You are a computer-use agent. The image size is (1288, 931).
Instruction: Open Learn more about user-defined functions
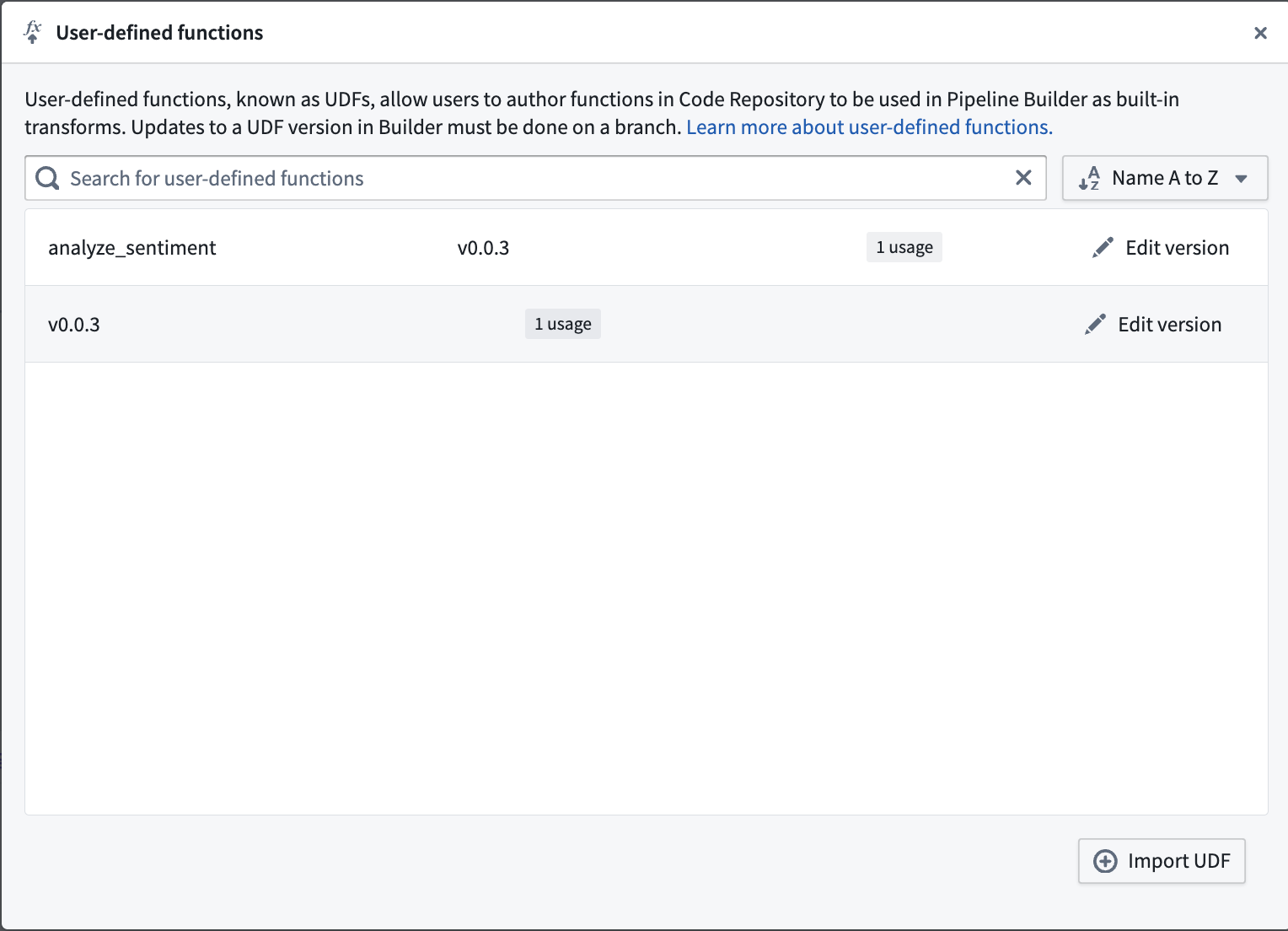[867, 126]
